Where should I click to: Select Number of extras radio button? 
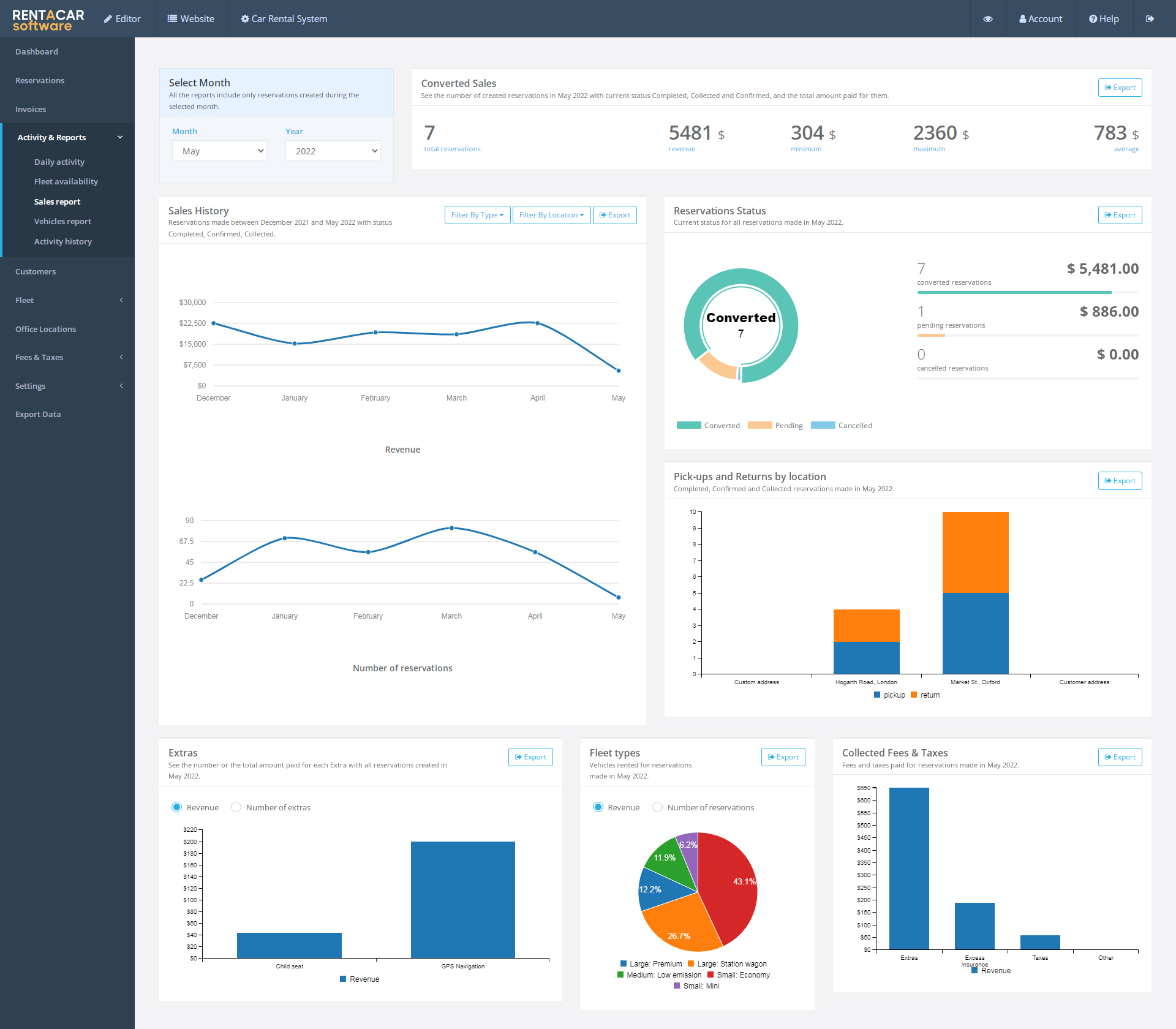tap(236, 807)
